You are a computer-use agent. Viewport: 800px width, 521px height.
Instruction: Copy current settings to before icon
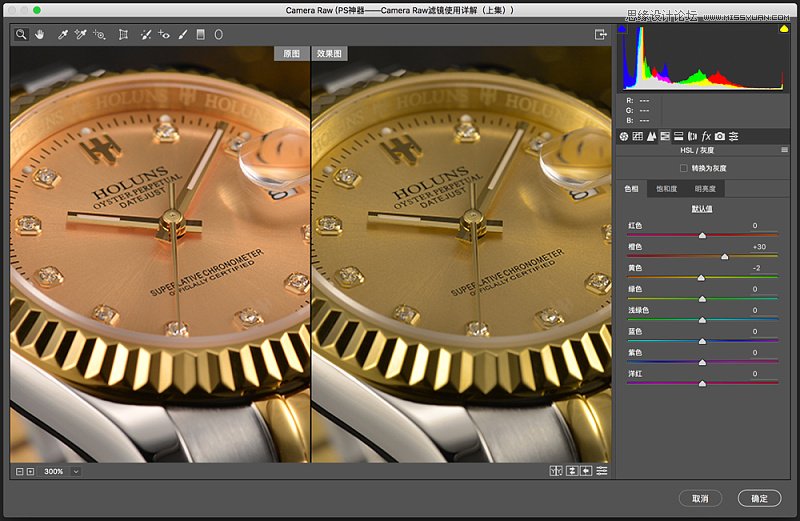pos(586,471)
